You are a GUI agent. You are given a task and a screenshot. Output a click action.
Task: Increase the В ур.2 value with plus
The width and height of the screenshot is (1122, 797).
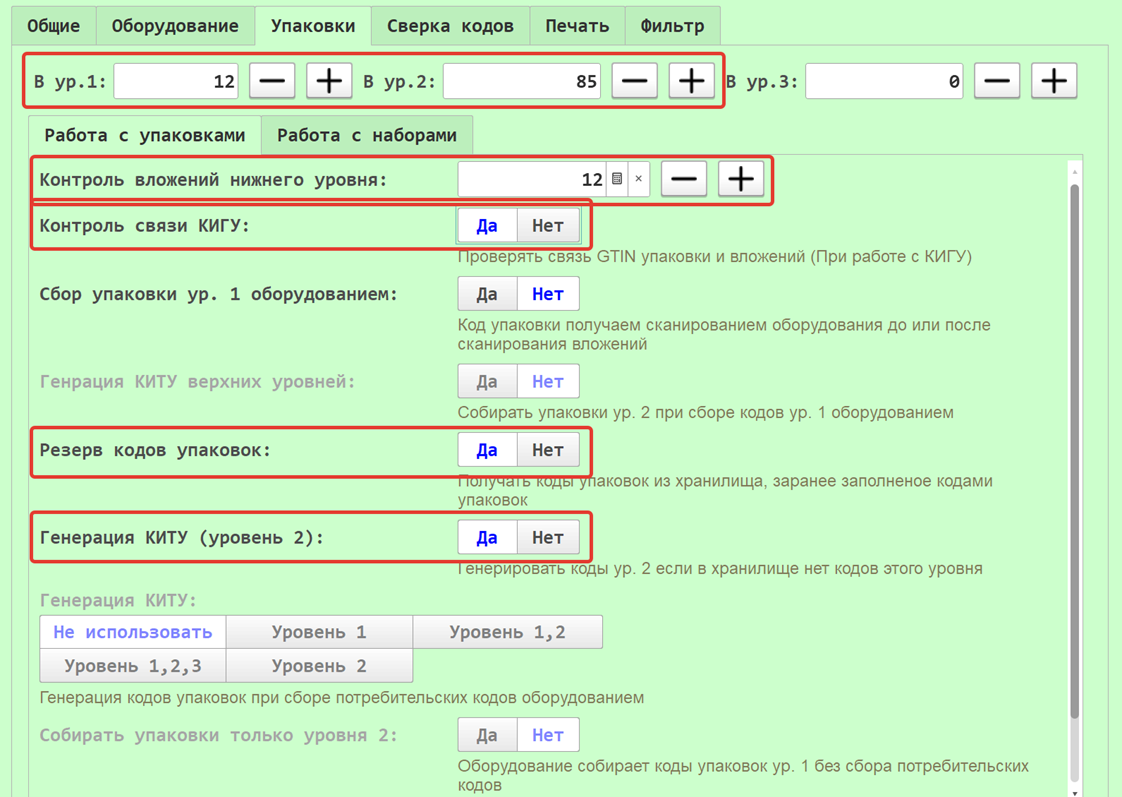point(692,81)
